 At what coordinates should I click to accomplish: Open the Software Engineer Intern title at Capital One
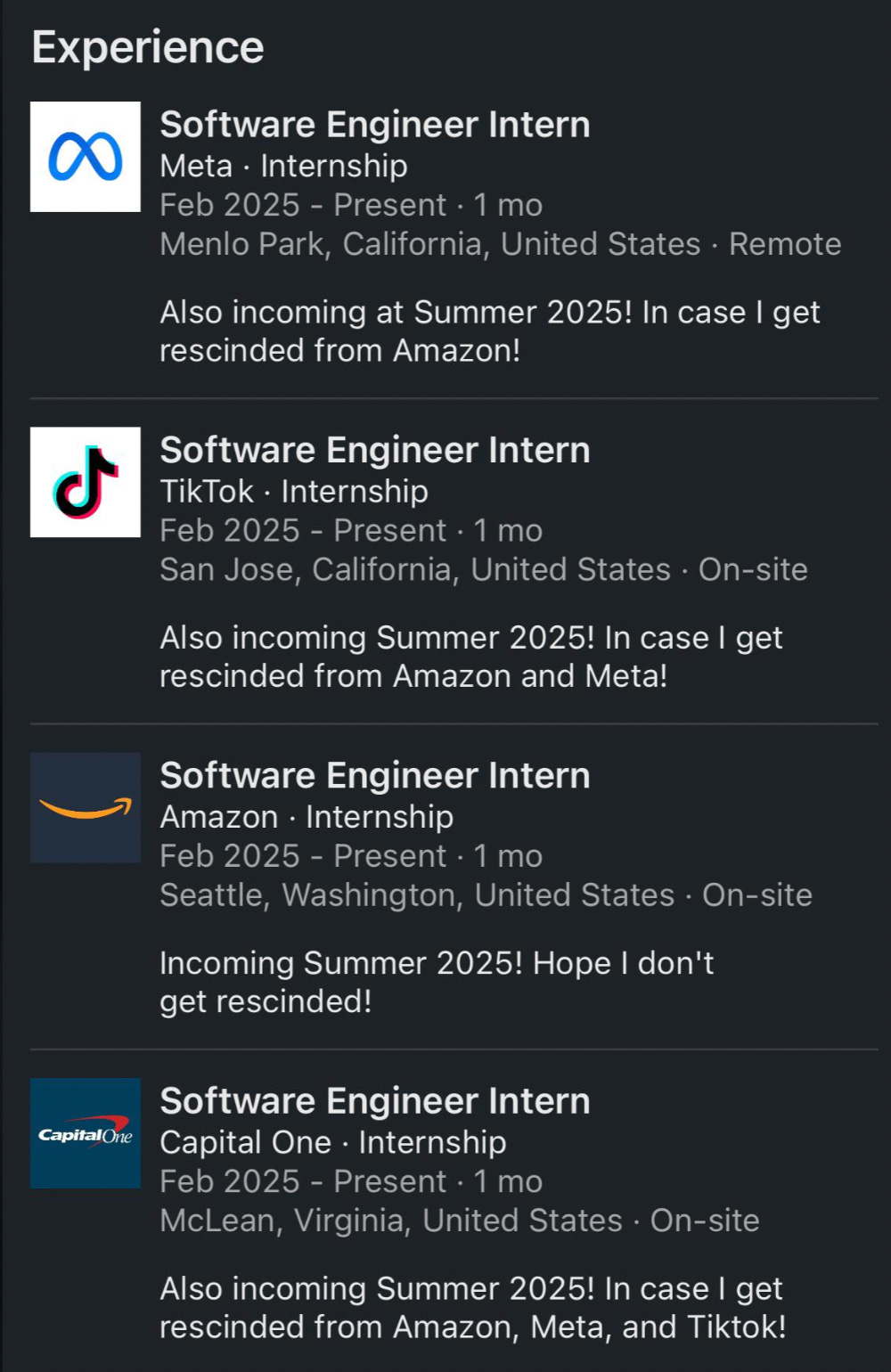pos(374,1101)
